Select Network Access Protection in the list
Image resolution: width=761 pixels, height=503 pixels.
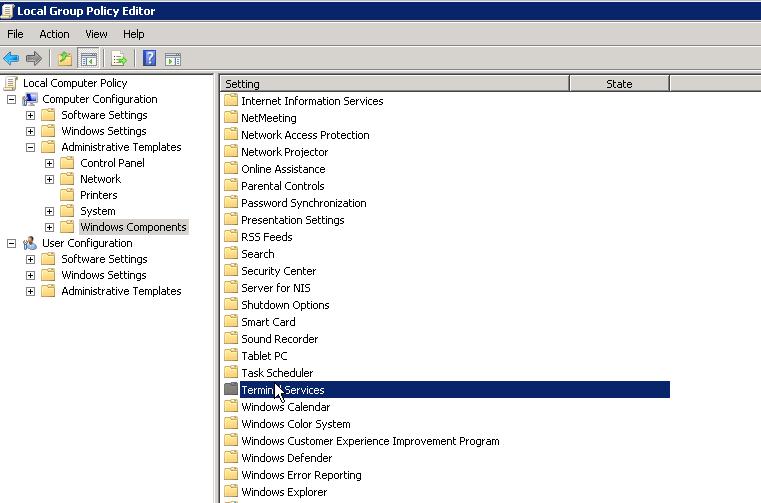(305, 135)
